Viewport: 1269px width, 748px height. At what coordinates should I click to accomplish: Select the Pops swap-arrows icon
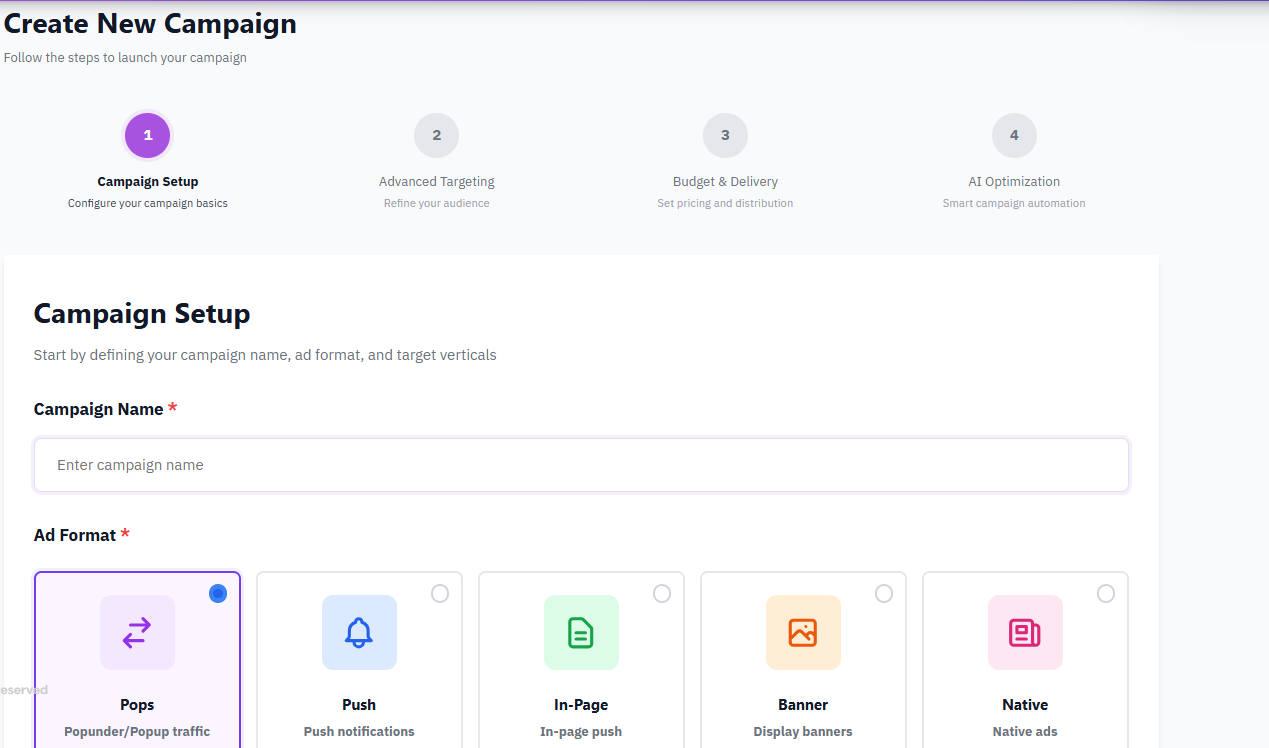pos(137,632)
